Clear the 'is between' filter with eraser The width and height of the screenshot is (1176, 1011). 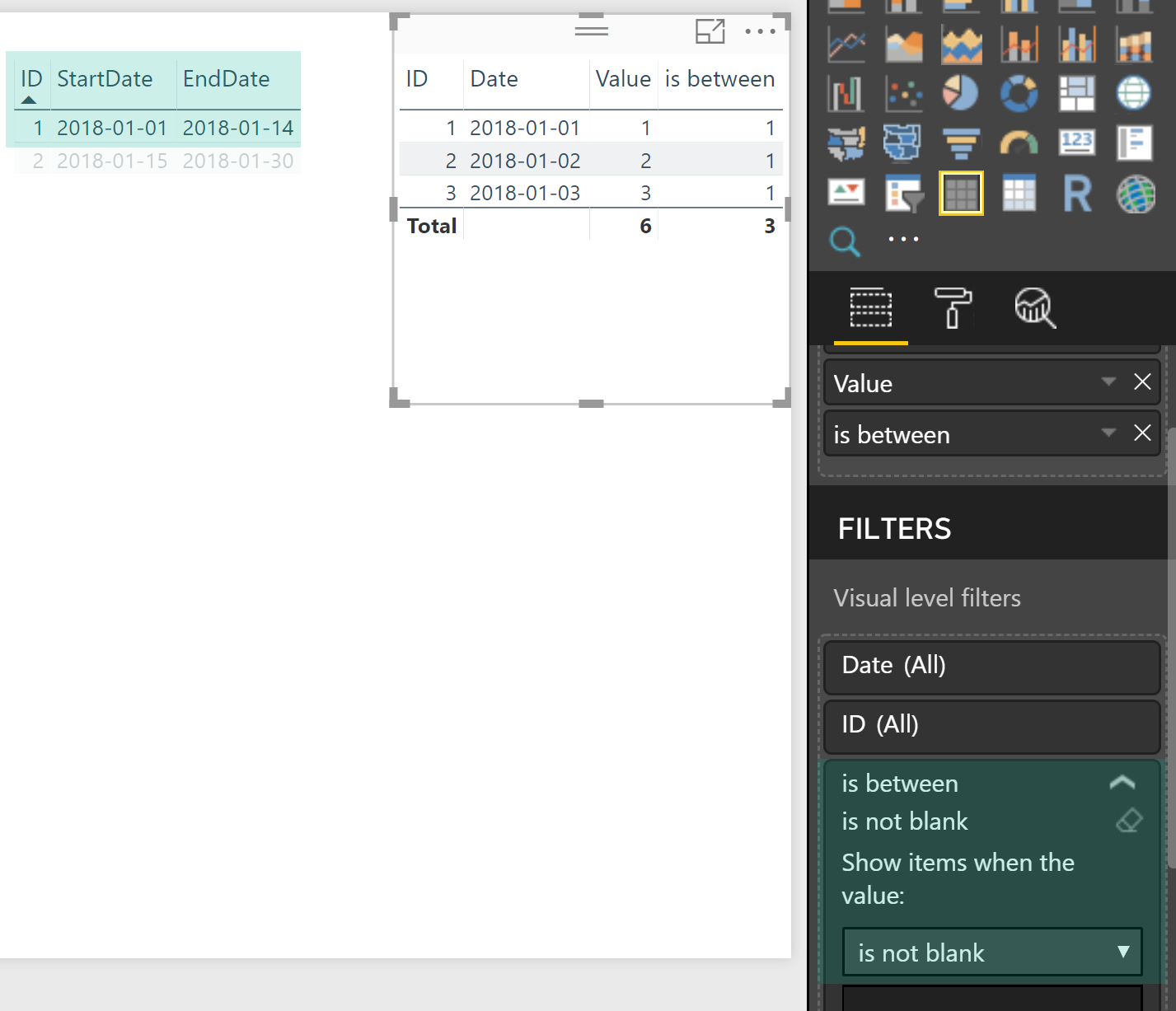pos(1129,821)
